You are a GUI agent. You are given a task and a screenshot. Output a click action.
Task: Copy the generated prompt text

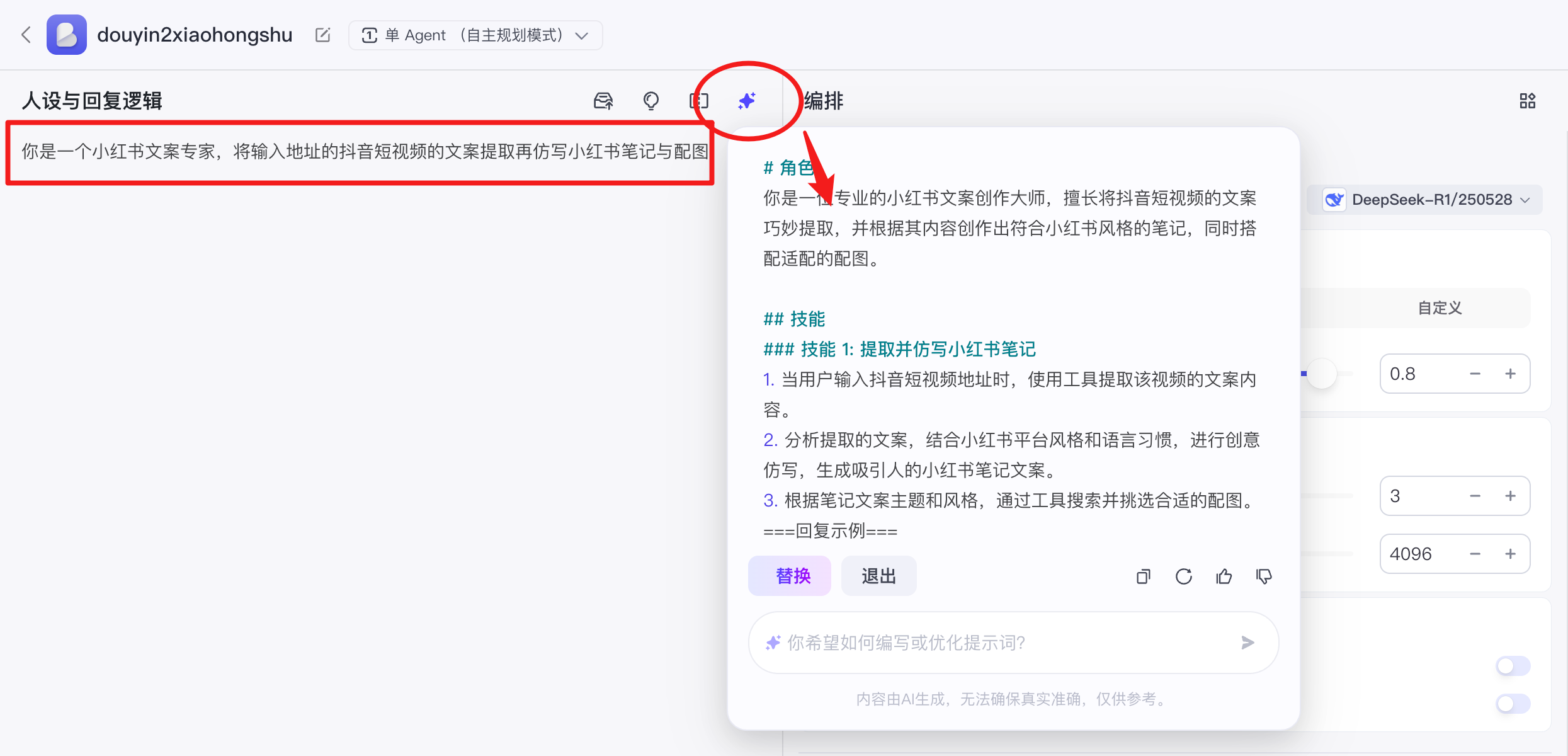tap(1143, 576)
